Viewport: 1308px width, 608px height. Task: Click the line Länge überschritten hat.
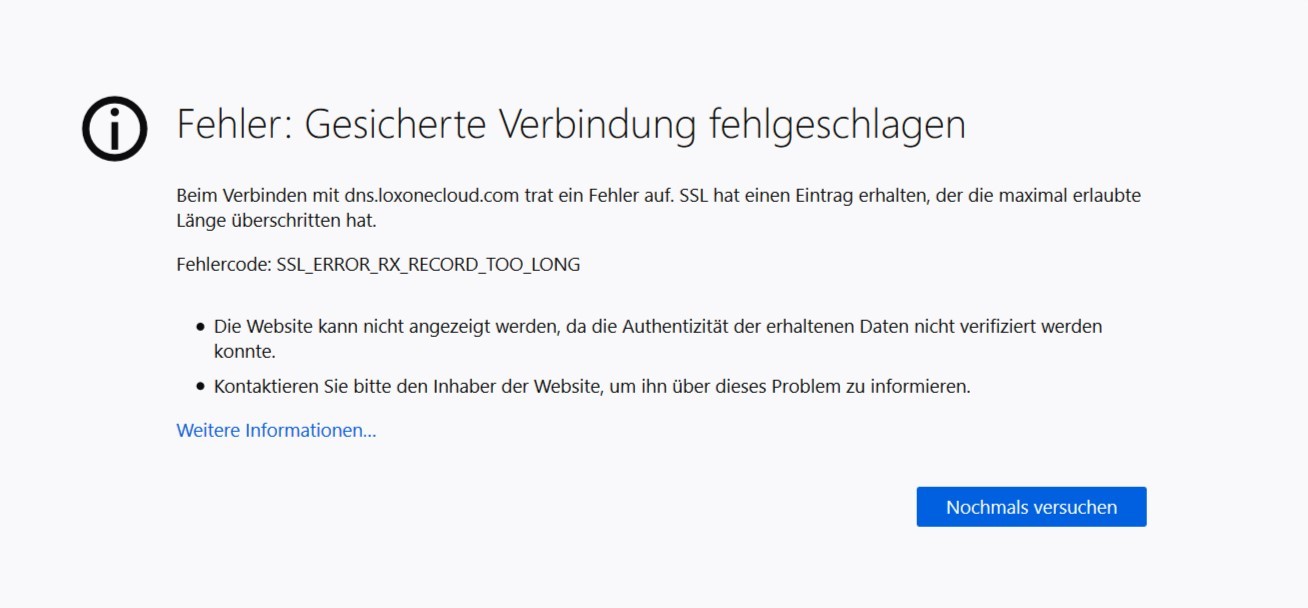(276, 221)
